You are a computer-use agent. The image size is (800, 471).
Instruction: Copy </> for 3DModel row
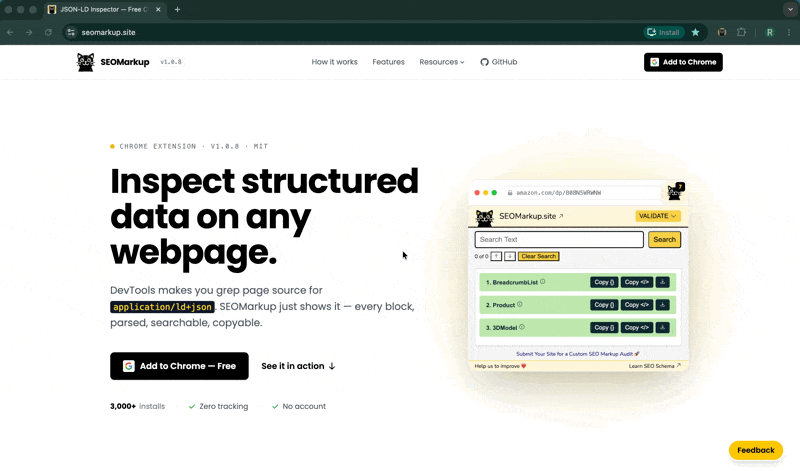pos(637,328)
